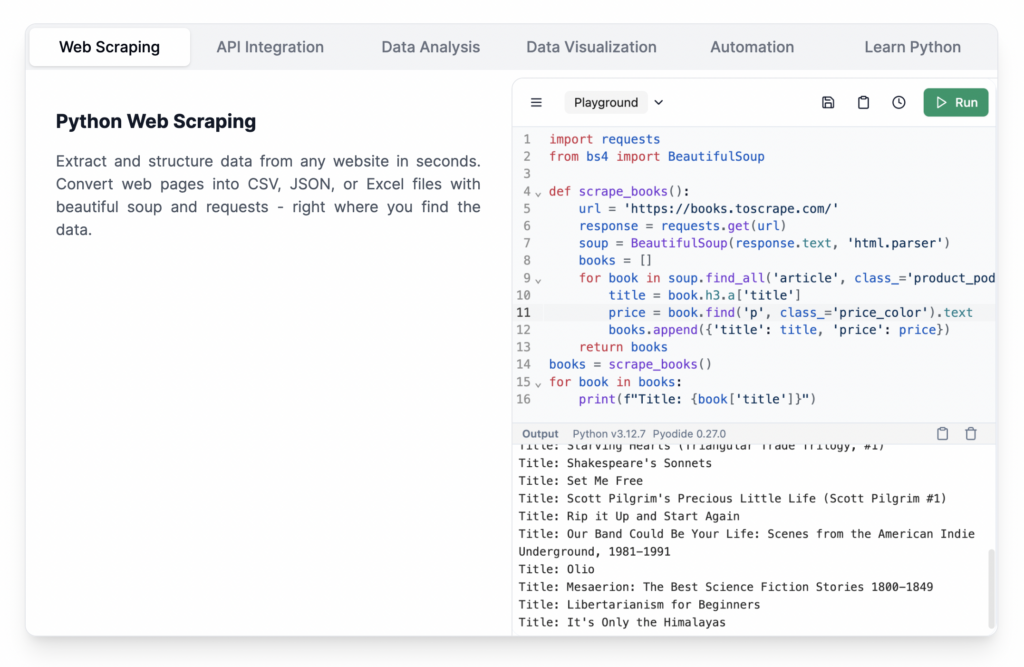The width and height of the screenshot is (1024, 667).
Task: Go to the Learn Python tab
Action: point(912,47)
